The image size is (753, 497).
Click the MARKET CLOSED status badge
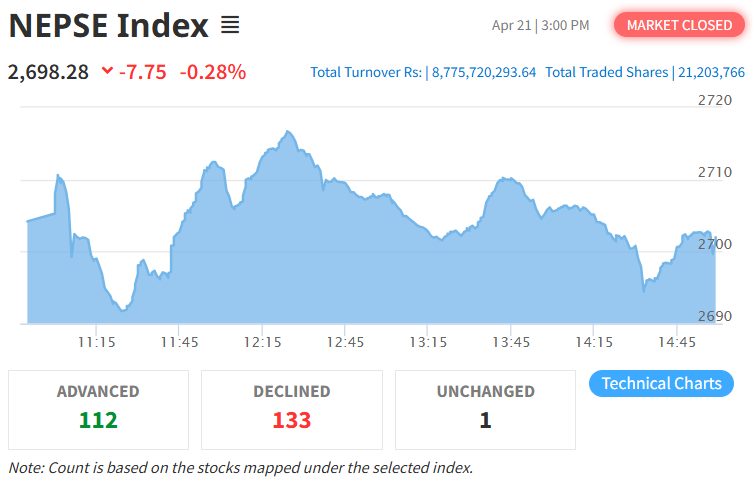[679, 25]
